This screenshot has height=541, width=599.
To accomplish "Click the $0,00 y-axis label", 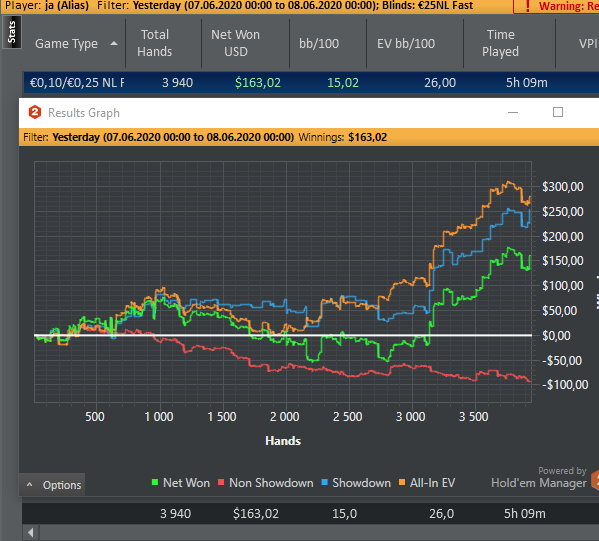I will click(556, 336).
